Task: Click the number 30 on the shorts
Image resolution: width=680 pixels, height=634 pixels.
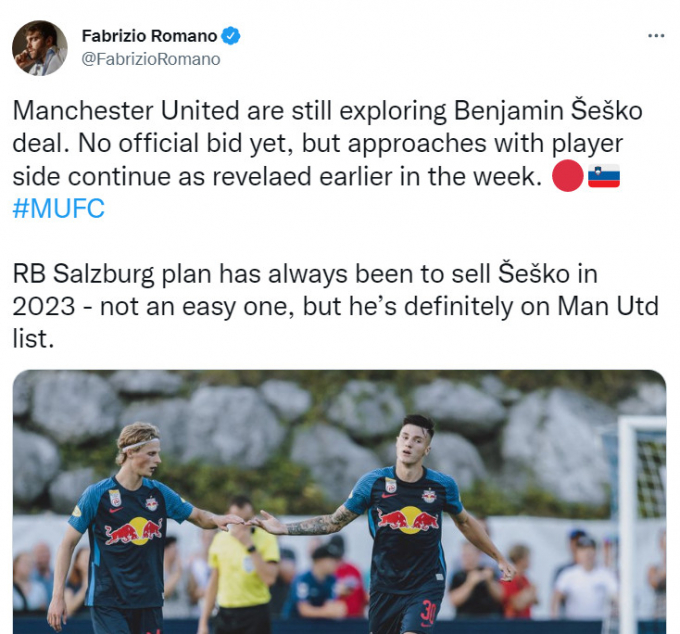Action: point(428,613)
